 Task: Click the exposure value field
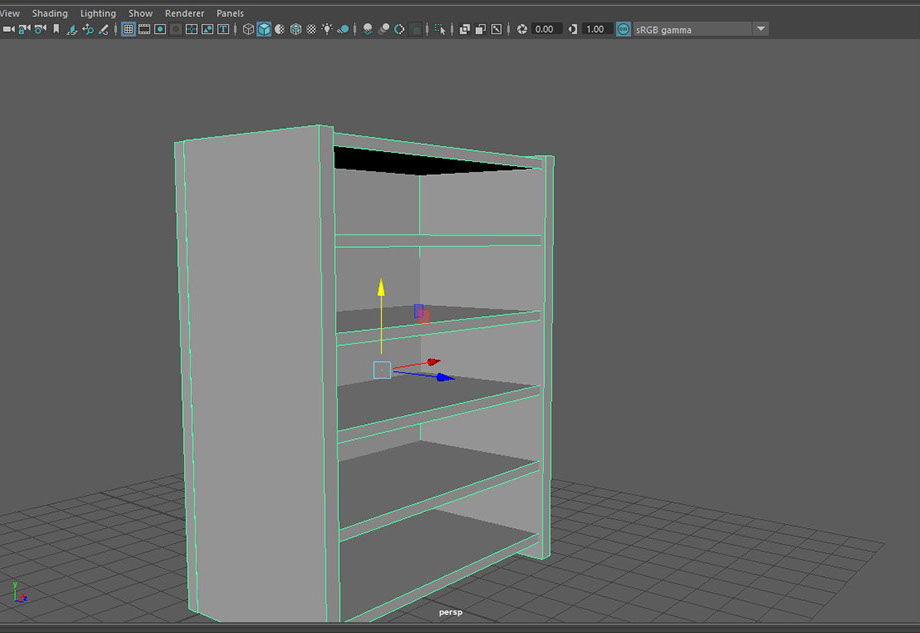(545, 29)
